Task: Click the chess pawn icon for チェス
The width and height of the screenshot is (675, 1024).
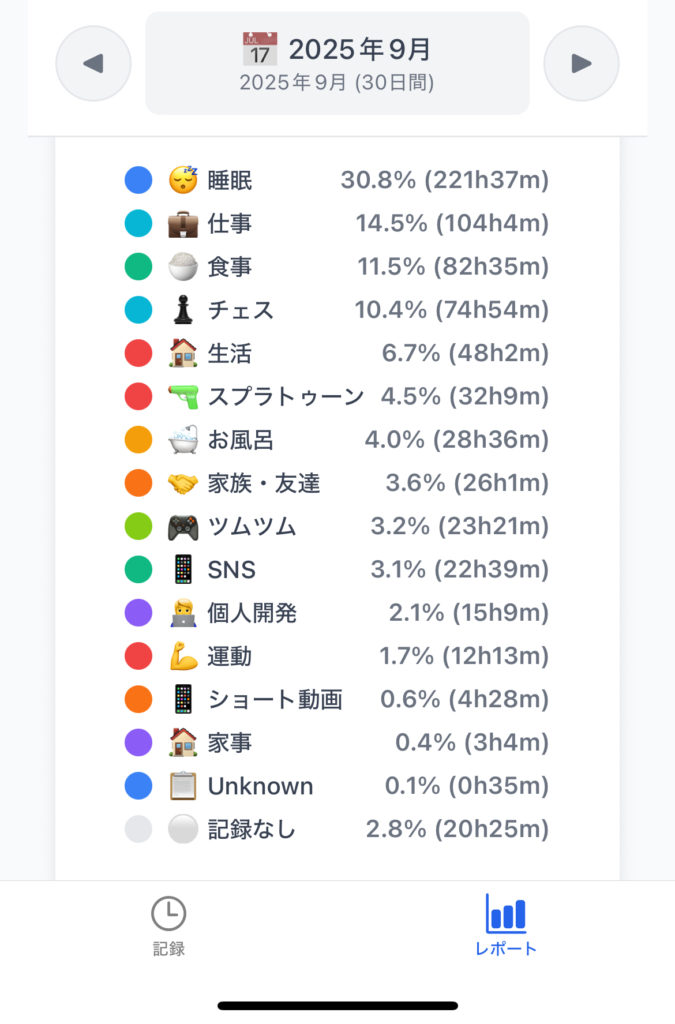Action: 183,310
